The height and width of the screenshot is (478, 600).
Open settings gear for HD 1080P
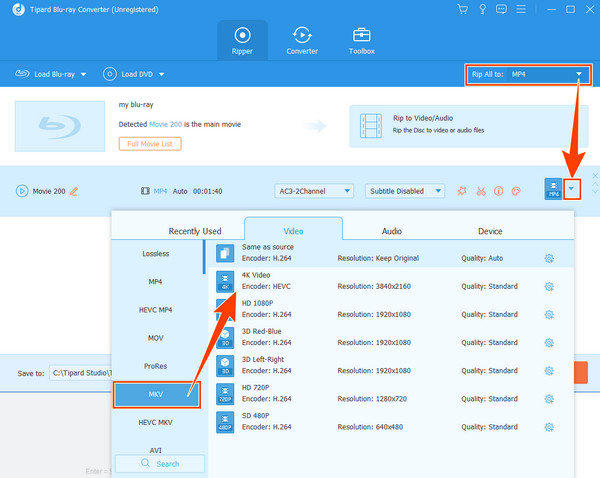(549, 315)
